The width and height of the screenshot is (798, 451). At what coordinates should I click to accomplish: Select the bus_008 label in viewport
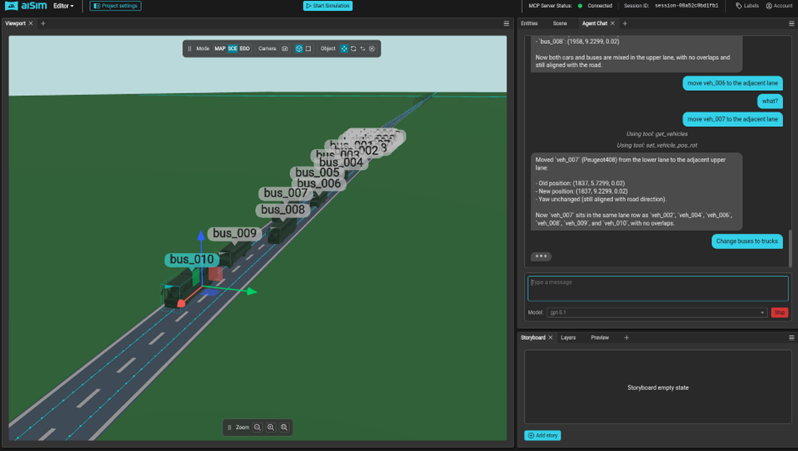(x=283, y=210)
